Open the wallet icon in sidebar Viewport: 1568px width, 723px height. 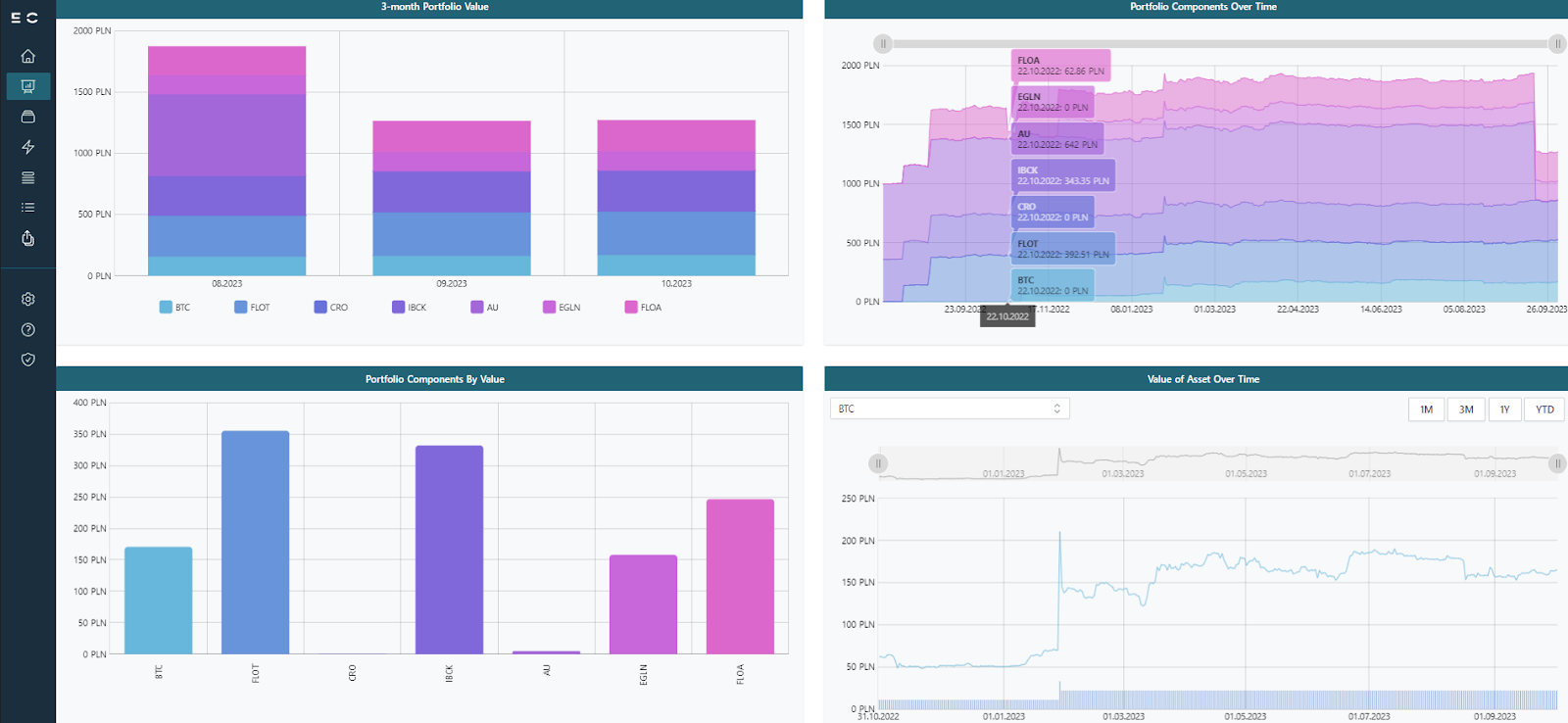(28, 117)
